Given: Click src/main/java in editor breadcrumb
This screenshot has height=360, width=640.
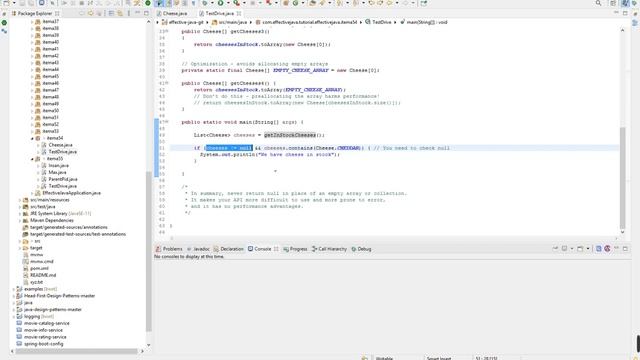Looking at the screenshot, I should point(233,22).
